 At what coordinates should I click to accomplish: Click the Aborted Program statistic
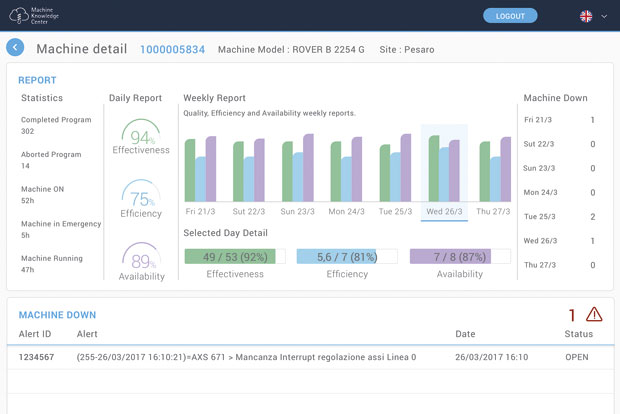[51, 160]
